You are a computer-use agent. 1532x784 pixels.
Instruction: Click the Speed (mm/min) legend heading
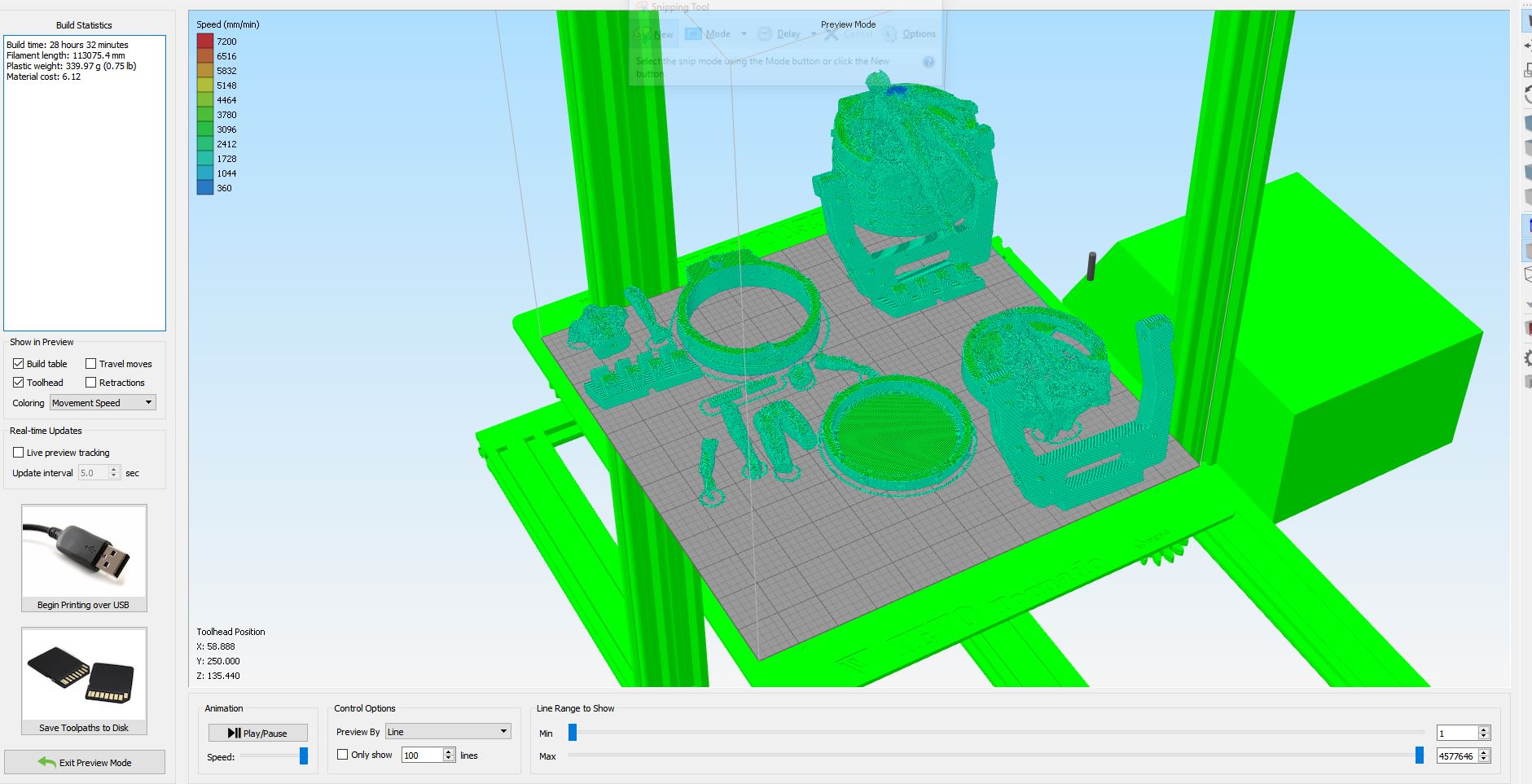coord(228,24)
